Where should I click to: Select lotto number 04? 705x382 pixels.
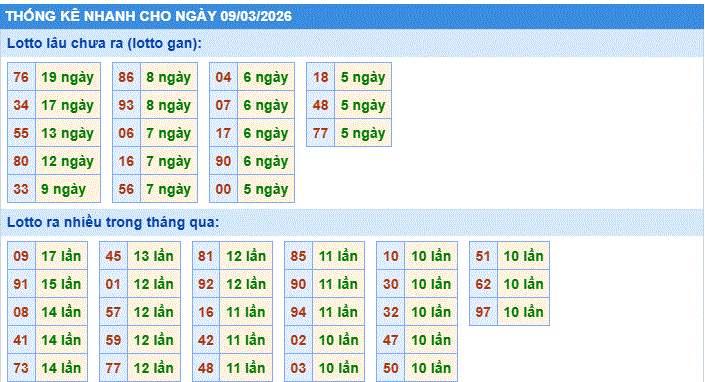pyautogui.click(x=223, y=77)
